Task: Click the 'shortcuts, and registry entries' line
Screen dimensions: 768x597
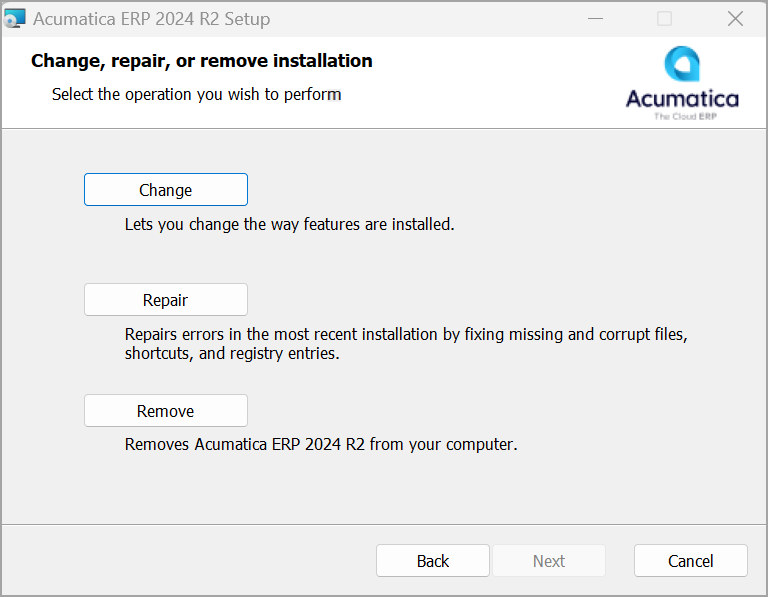Action: (232, 353)
